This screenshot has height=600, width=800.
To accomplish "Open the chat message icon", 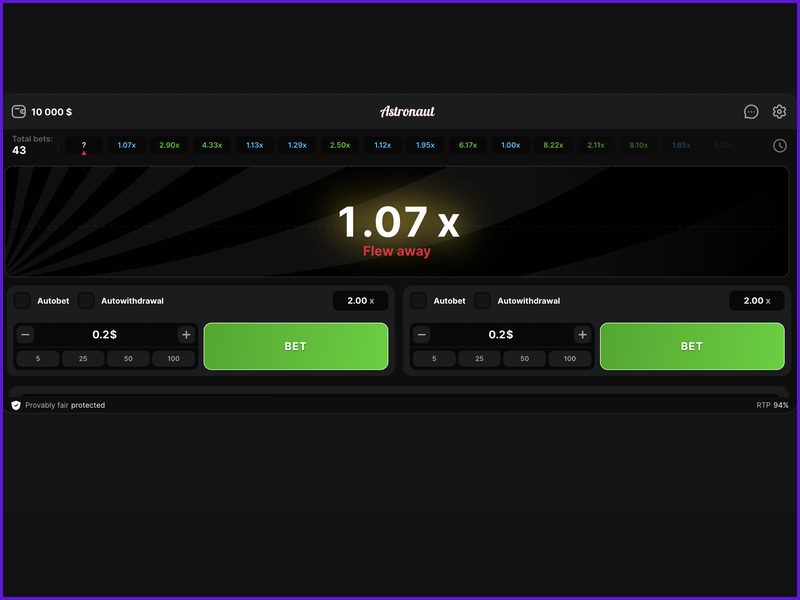I will pyautogui.click(x=749, y=111).
